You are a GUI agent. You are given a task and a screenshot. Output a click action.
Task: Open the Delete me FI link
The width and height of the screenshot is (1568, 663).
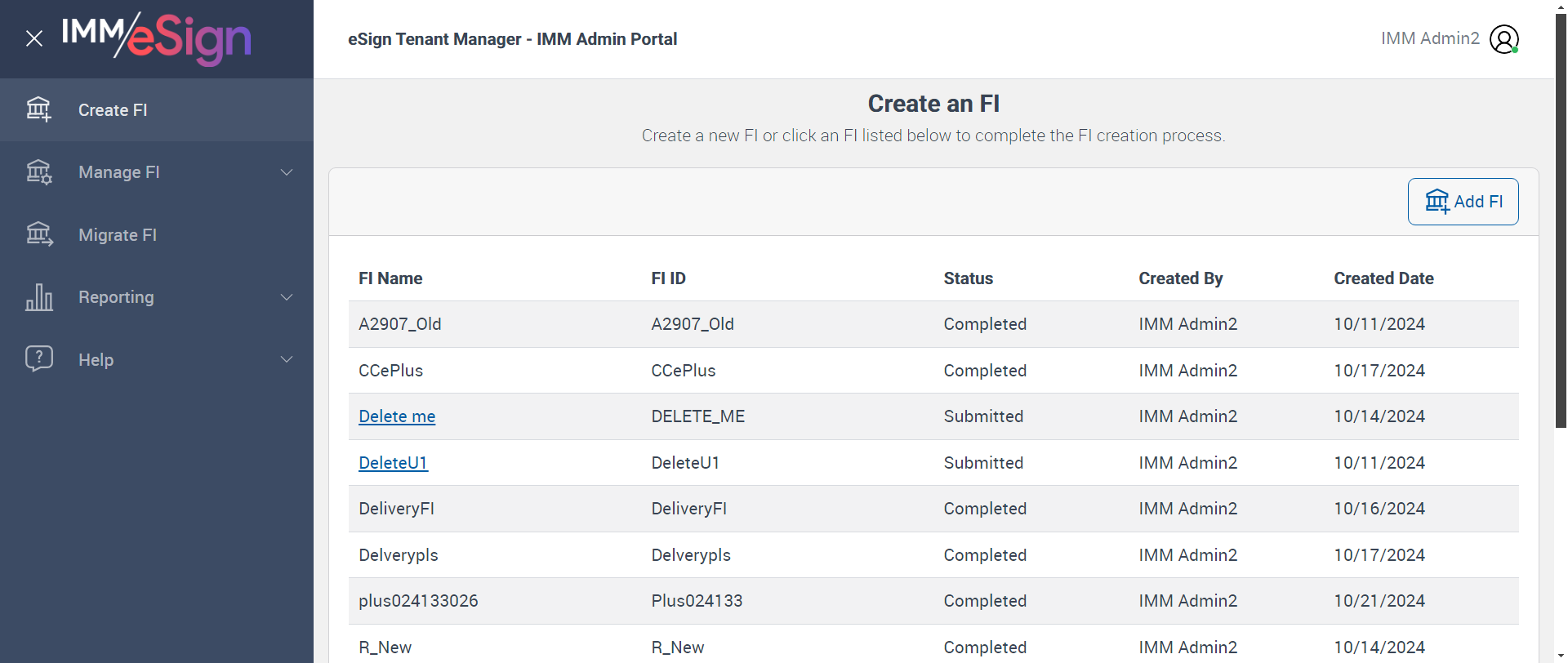(397, 416)
